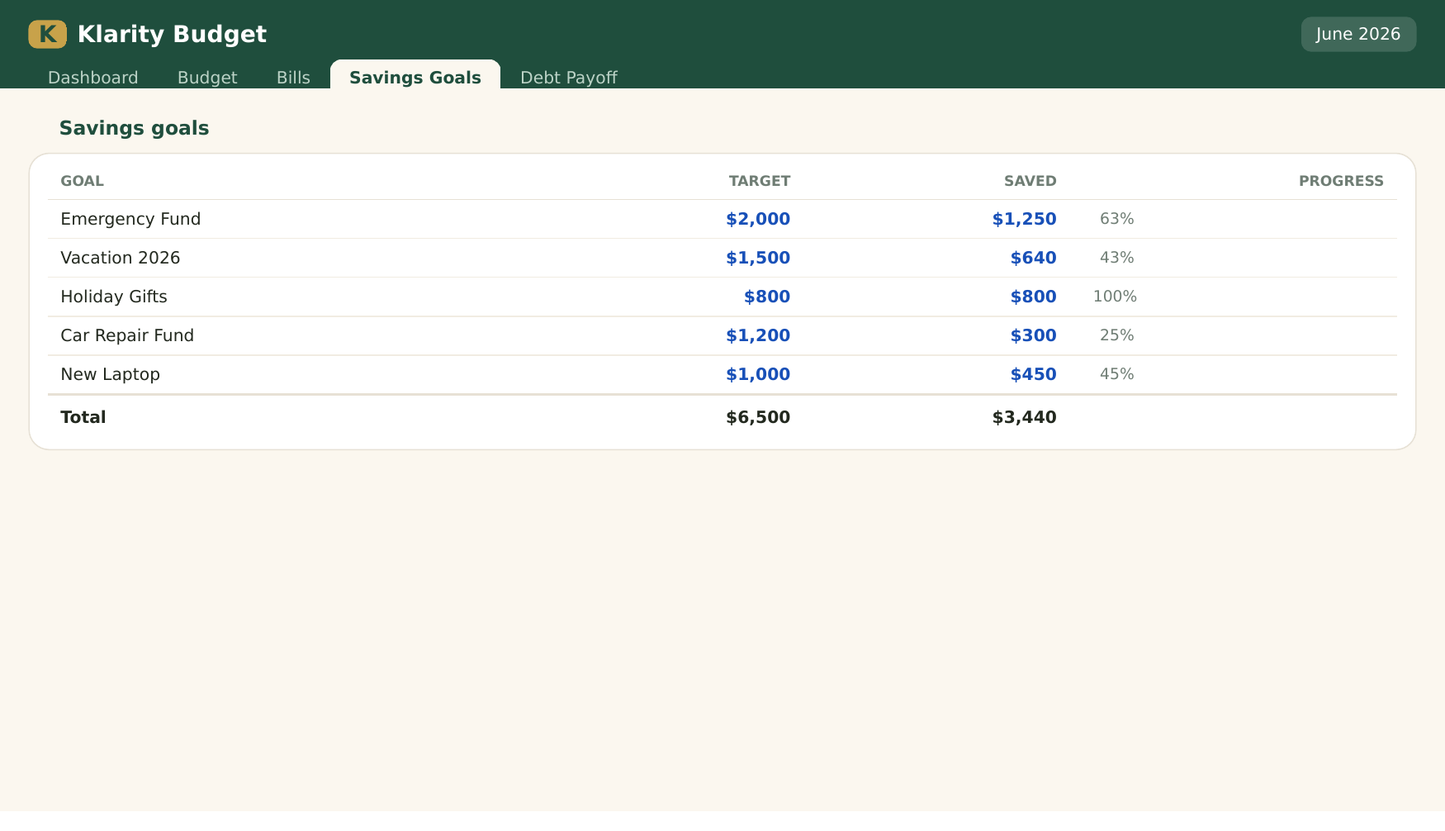Screen dimensions: 1445x831
Task: Click the SAVED column header
Action: [1030, 181]
